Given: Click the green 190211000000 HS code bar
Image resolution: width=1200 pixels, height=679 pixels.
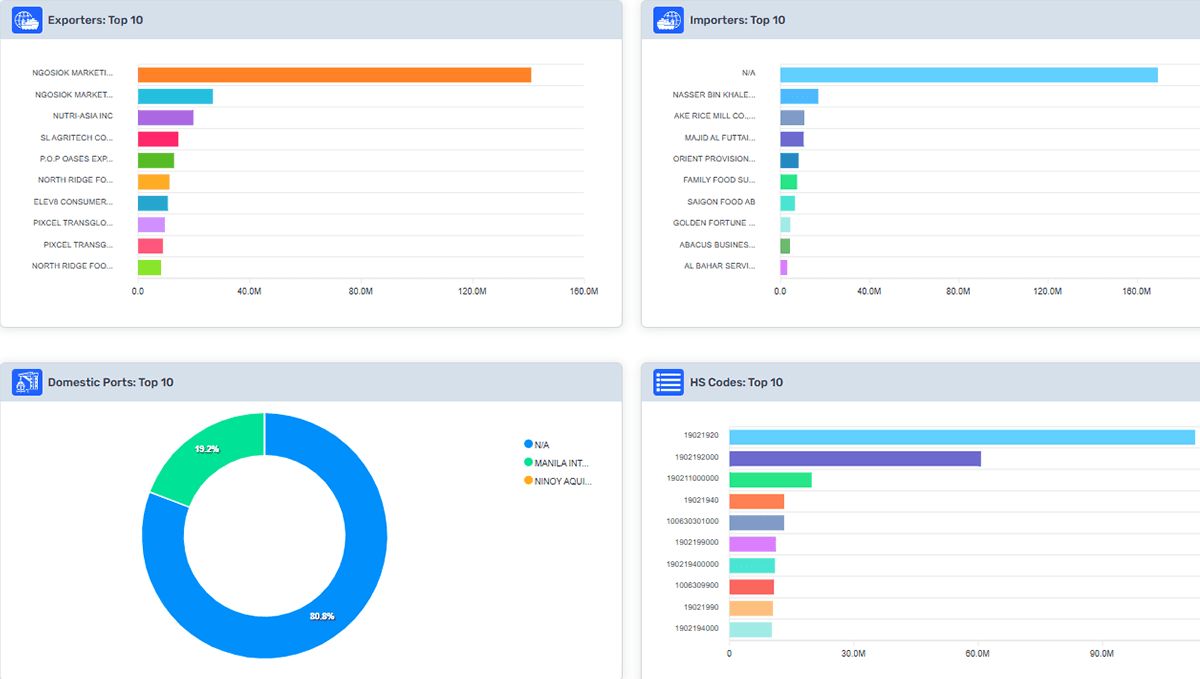Looking at the screenshot, I should tap(770, 480).
